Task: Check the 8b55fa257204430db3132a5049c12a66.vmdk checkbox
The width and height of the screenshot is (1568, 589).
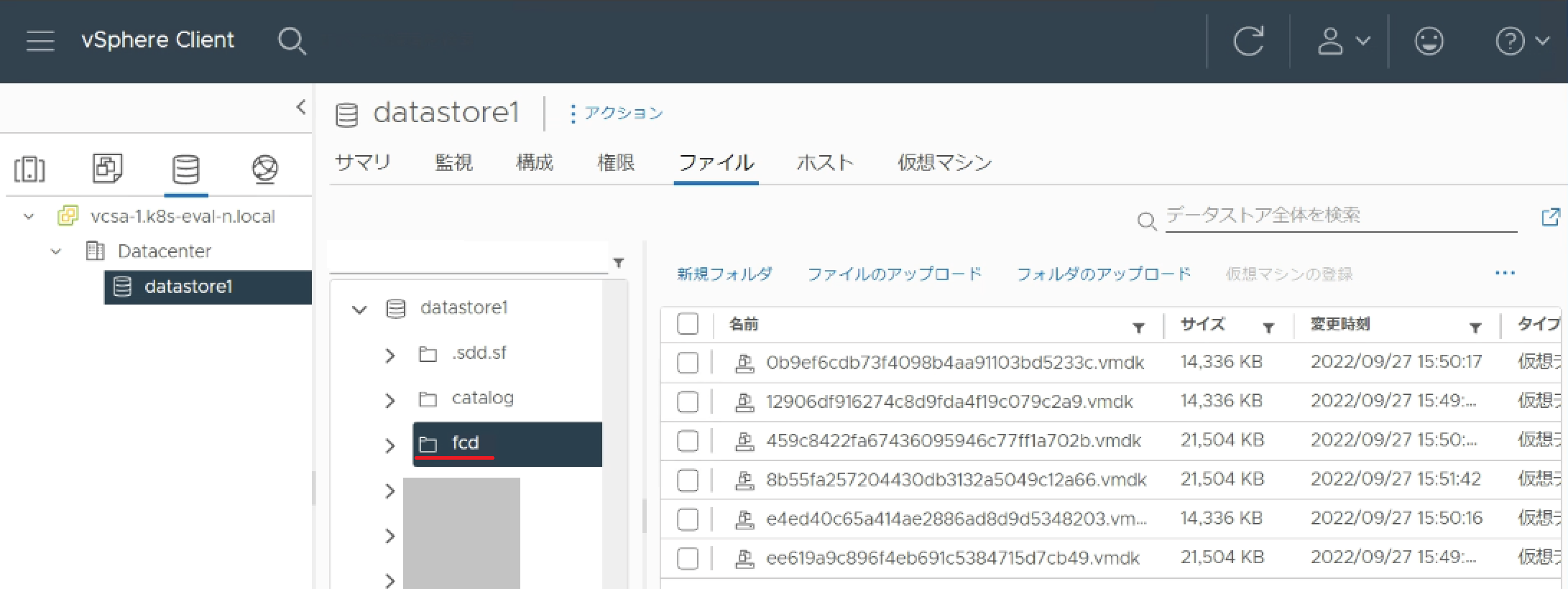Action: tap(688, 479)
